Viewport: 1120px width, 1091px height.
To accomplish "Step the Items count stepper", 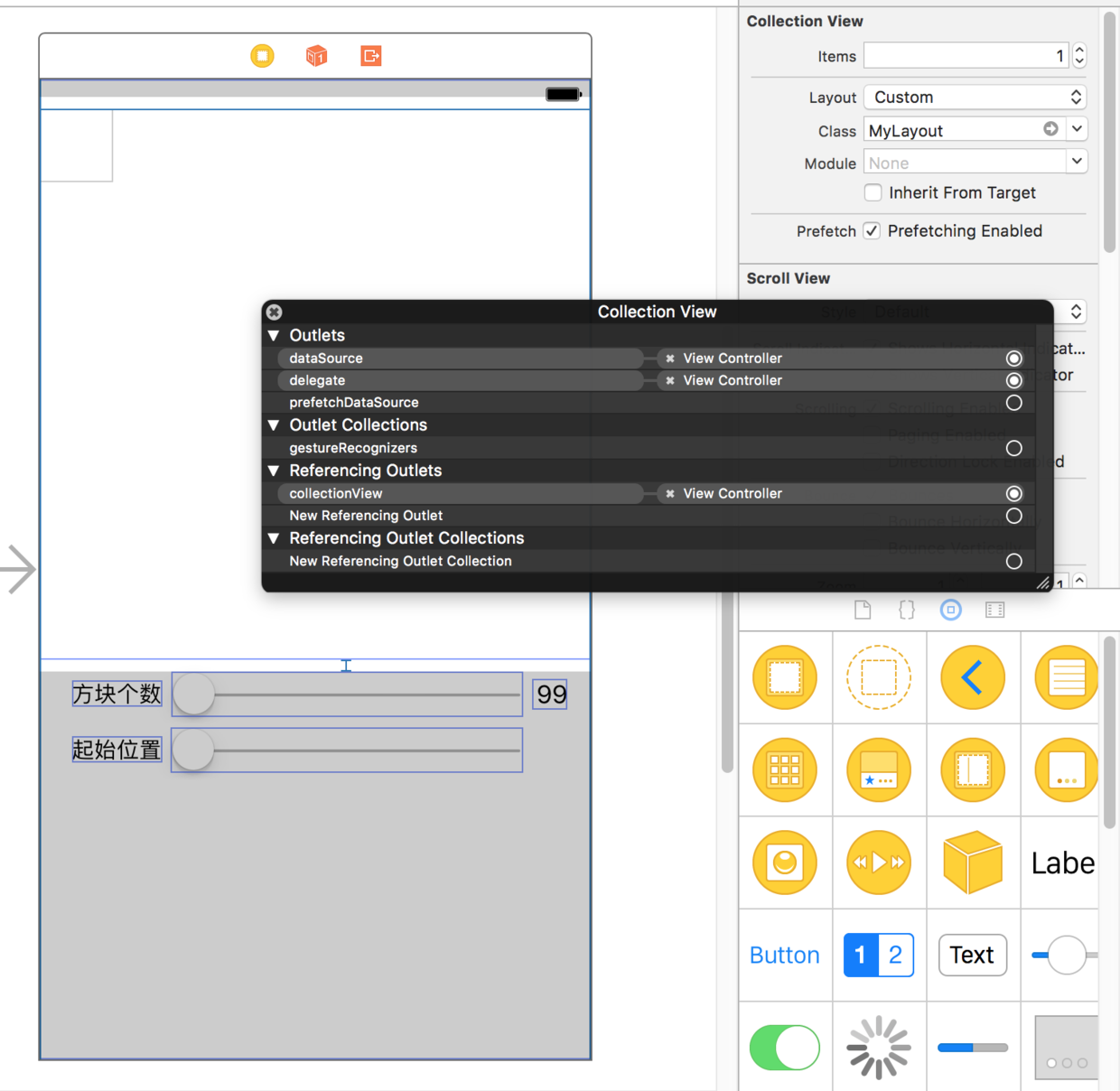I will pos(1079,56).
